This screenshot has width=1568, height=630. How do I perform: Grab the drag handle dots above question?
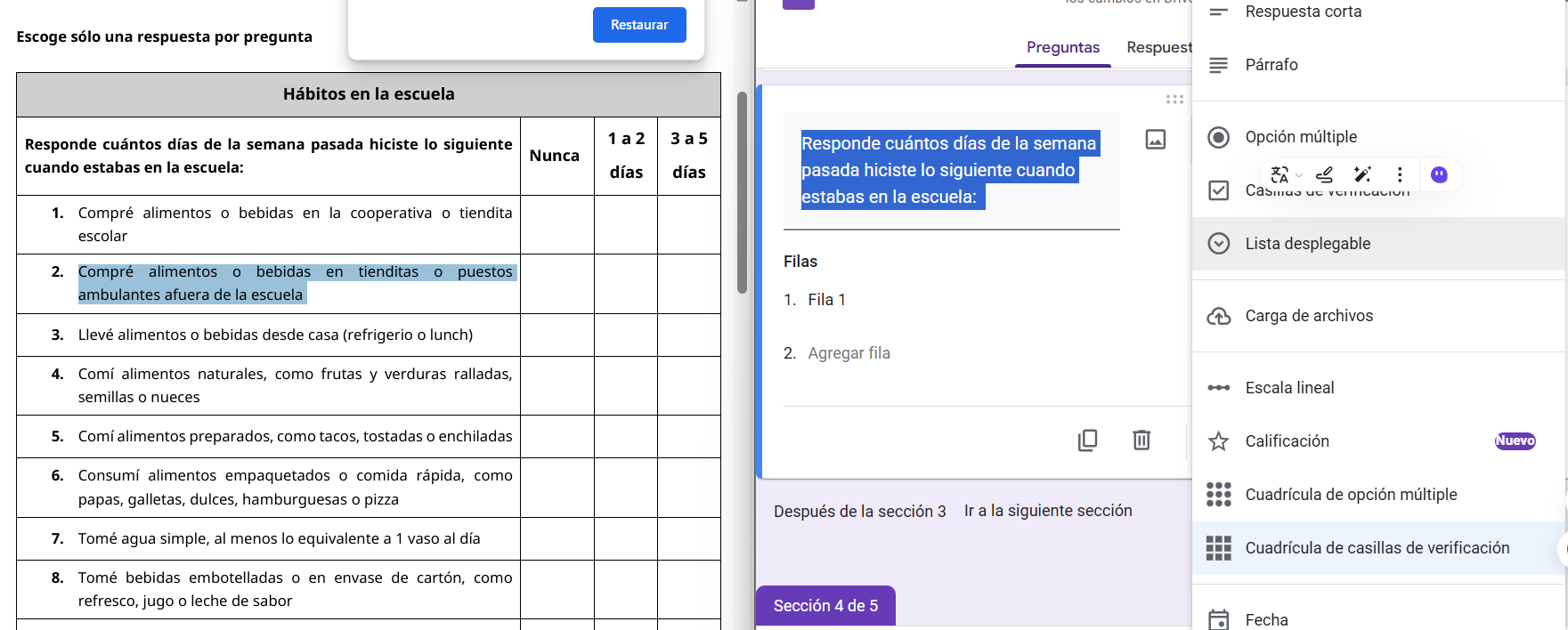pyautogui.click(x=1174, y=100)
